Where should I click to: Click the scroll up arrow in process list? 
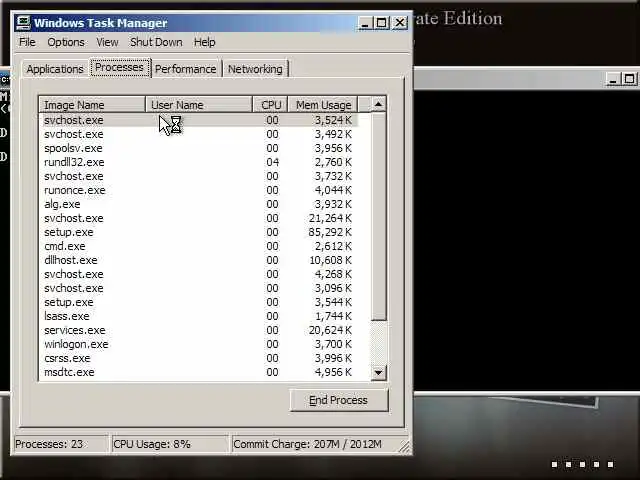(x=378, y=104)
